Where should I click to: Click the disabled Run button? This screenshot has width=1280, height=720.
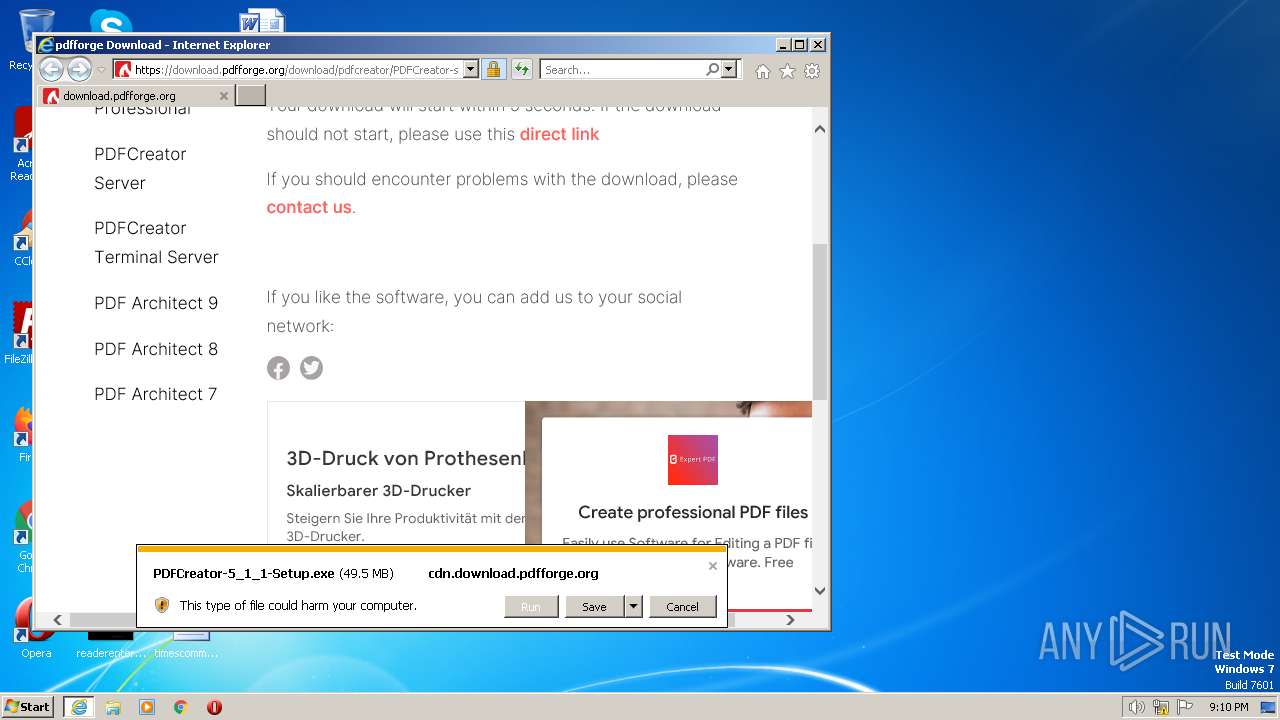531,606
